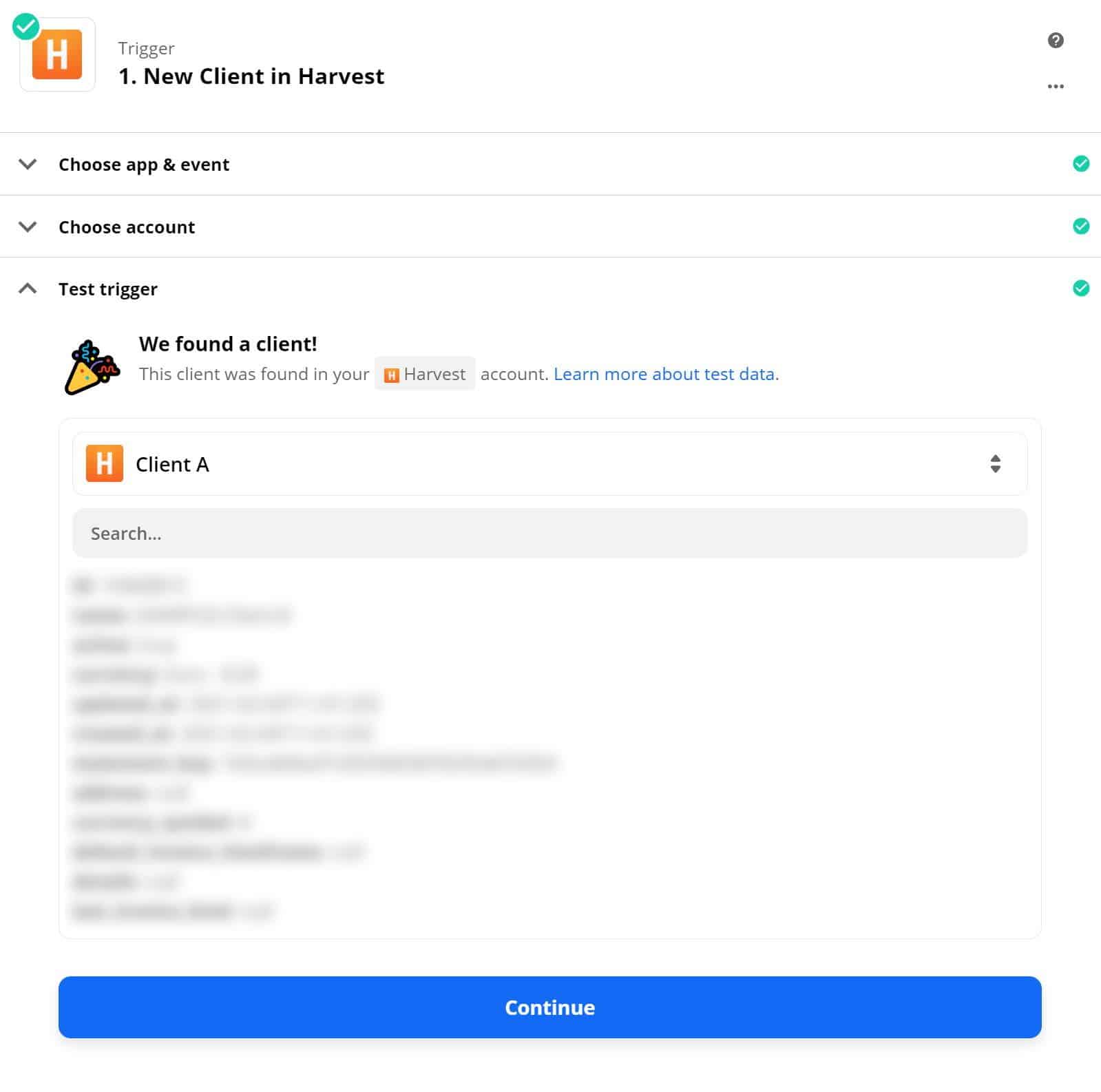Expand the Choose account chevron

28,227
